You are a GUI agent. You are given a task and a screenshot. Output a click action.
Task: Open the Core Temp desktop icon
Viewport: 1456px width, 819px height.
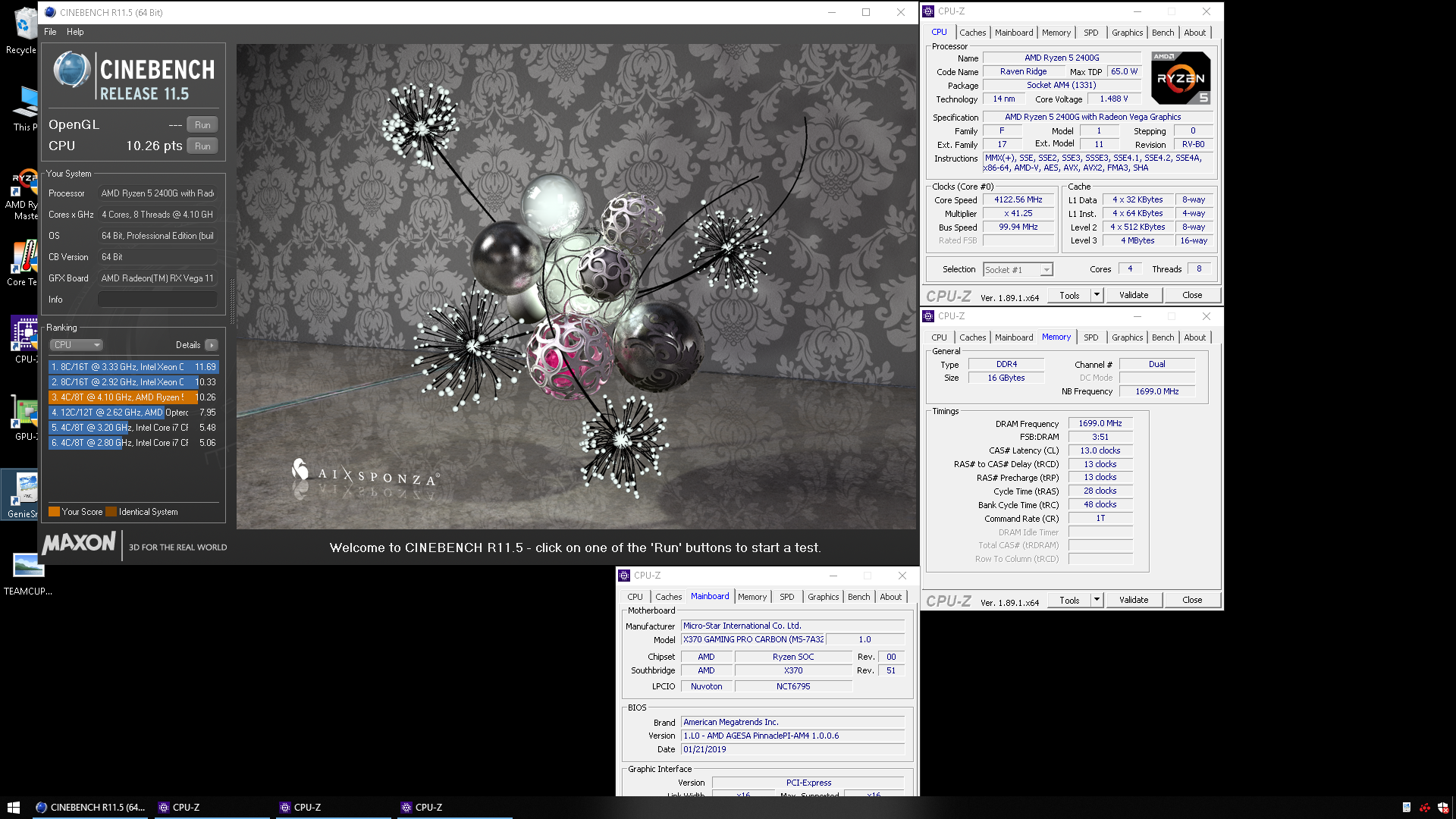point(23,263)
